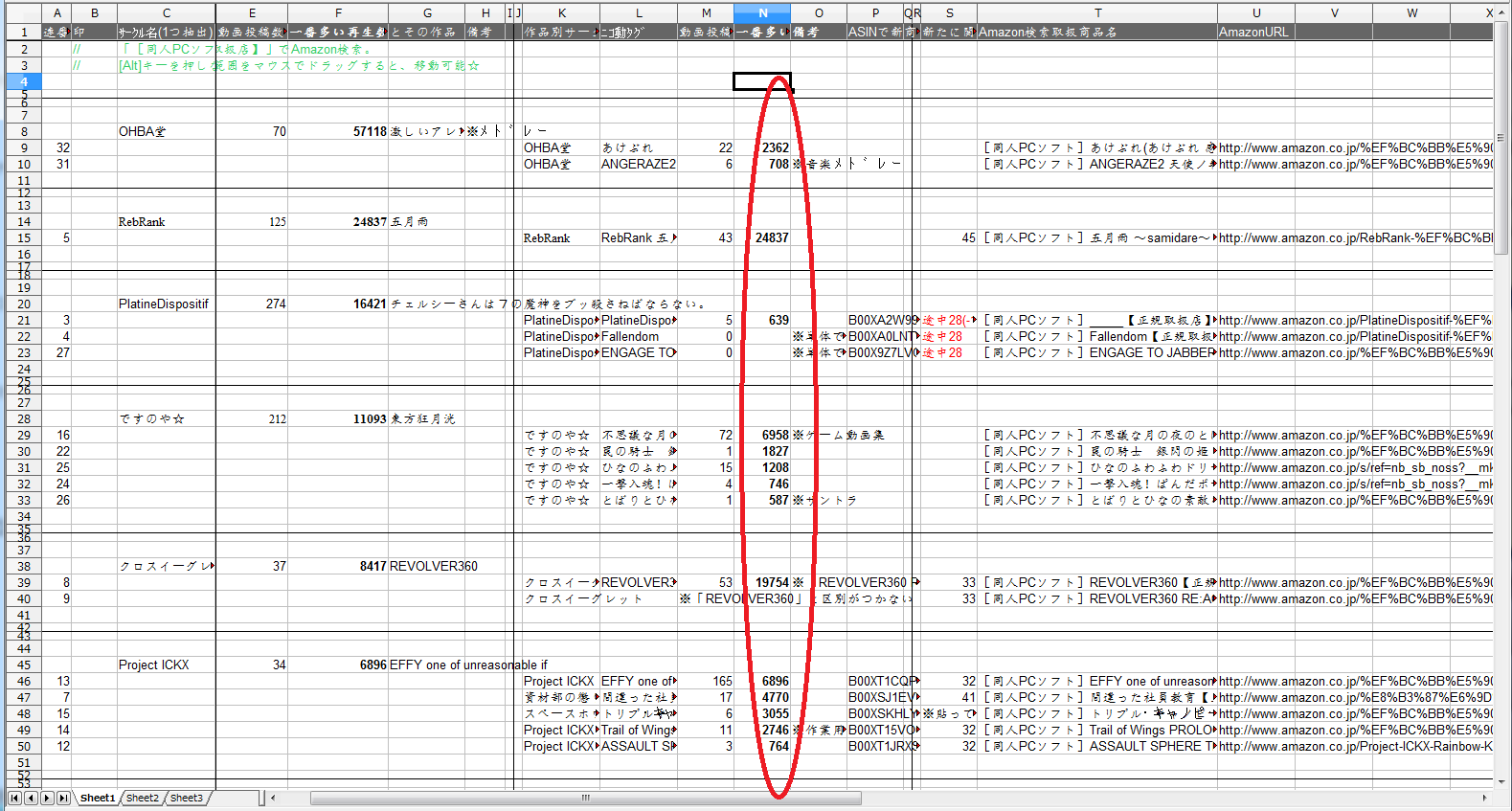
Task: Select the cell with value 165
Action: (x=706, y=681)
